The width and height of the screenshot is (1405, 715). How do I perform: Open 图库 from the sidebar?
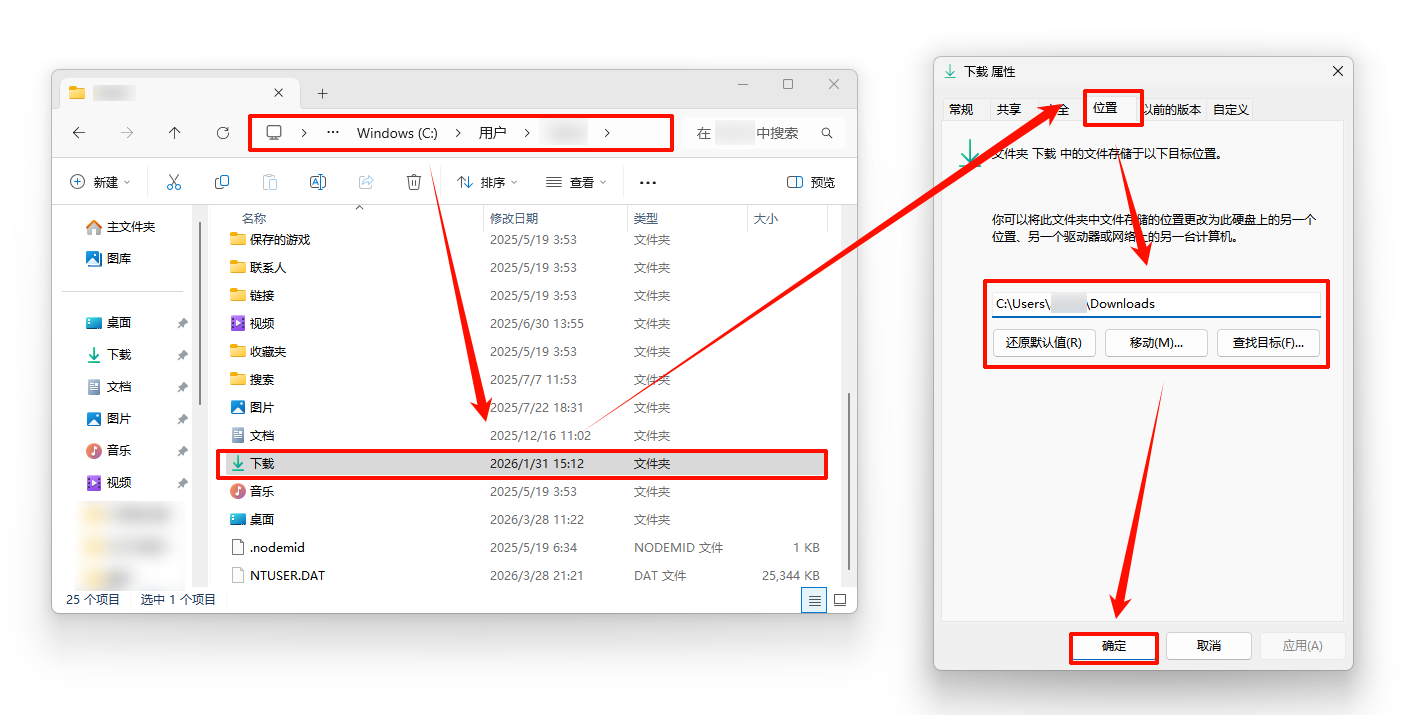click(x=112, y=258)
